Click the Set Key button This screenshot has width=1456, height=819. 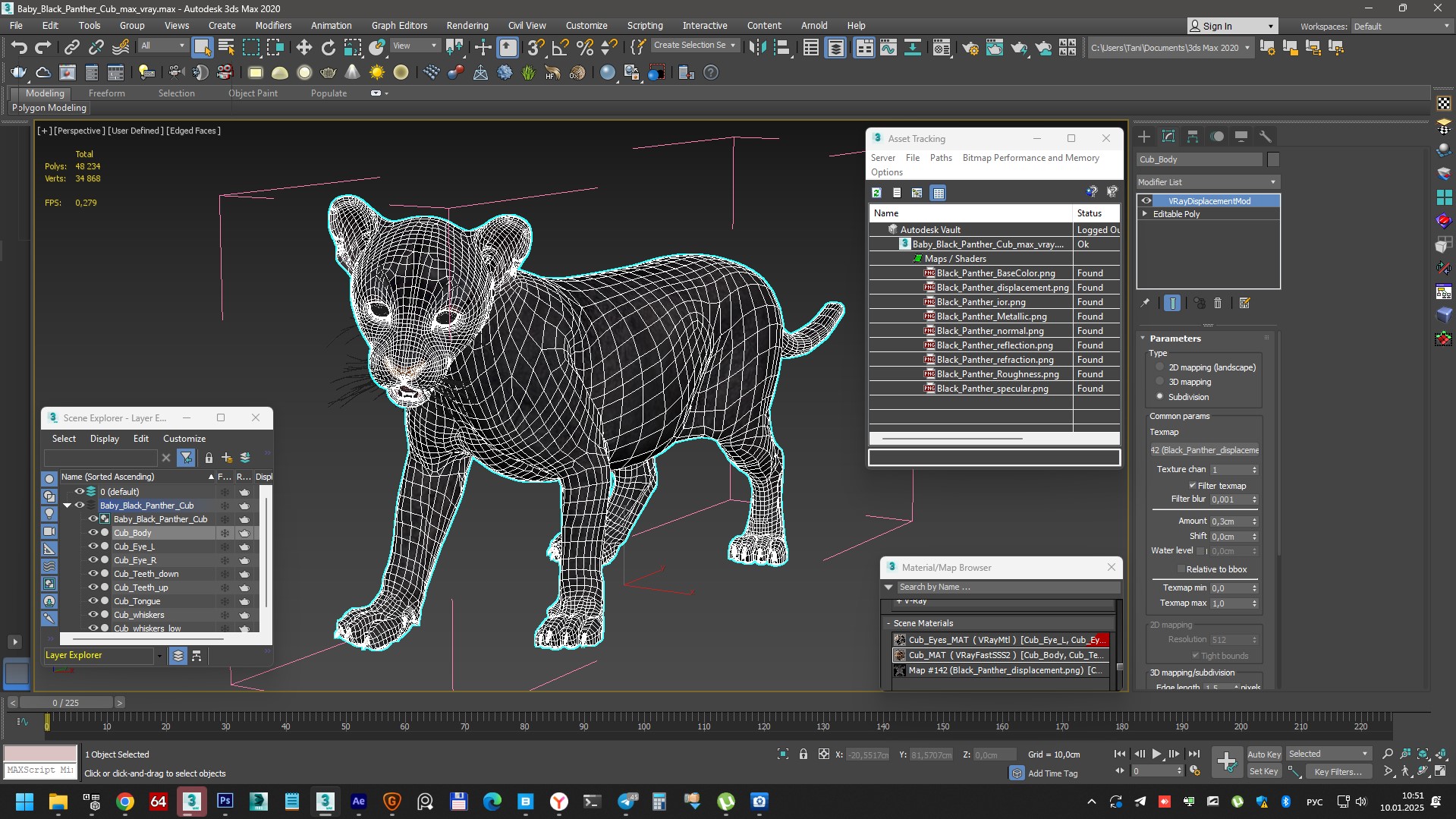pyautogui.click(x=1264, y=771)
